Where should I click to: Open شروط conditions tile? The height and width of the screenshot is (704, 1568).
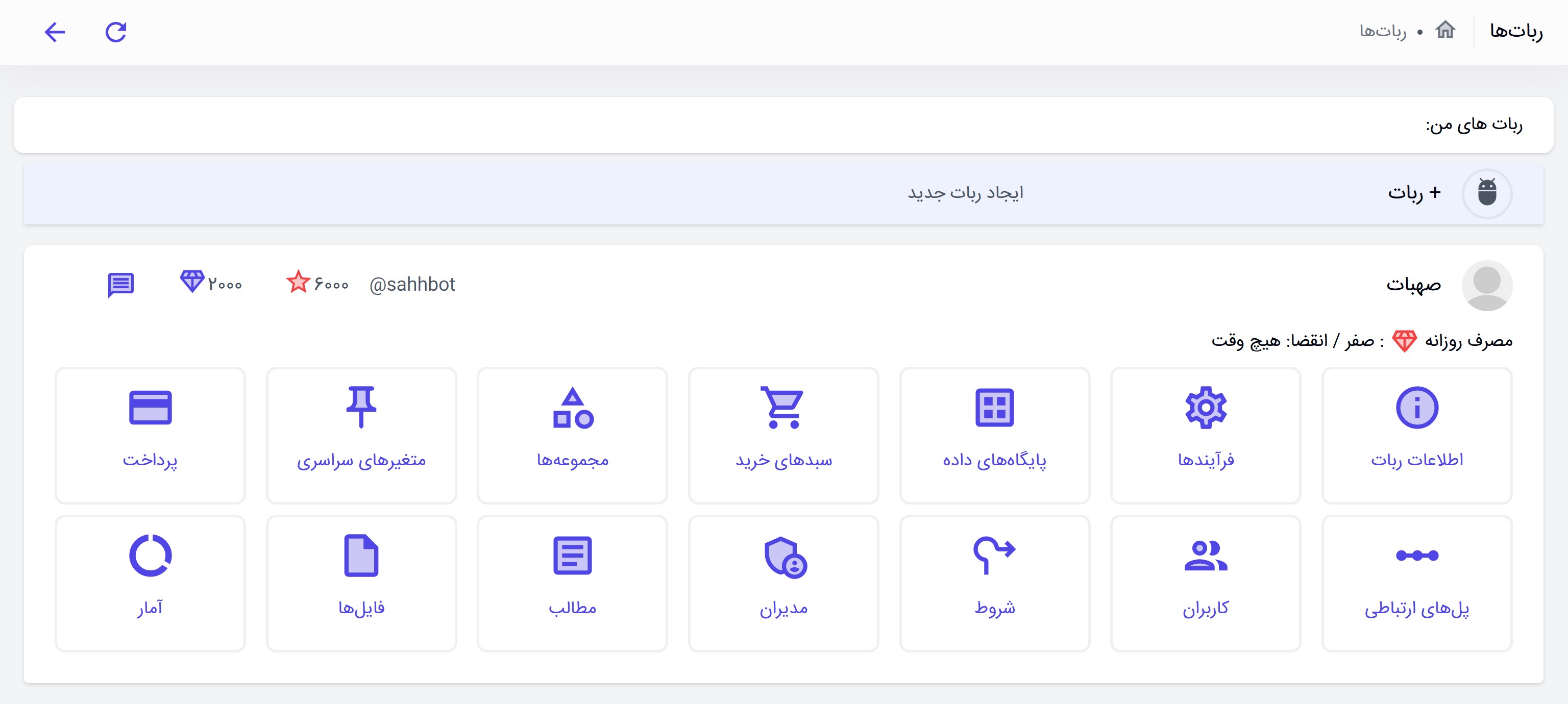994,583
